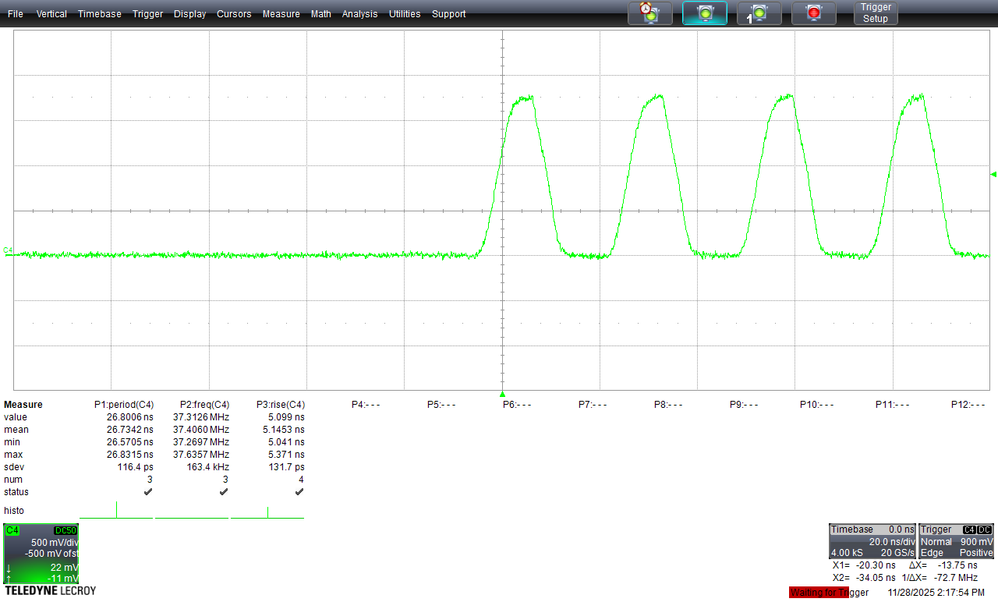
Task: Select the P2:freq(C4) column header
Action: tap(204, 405)
